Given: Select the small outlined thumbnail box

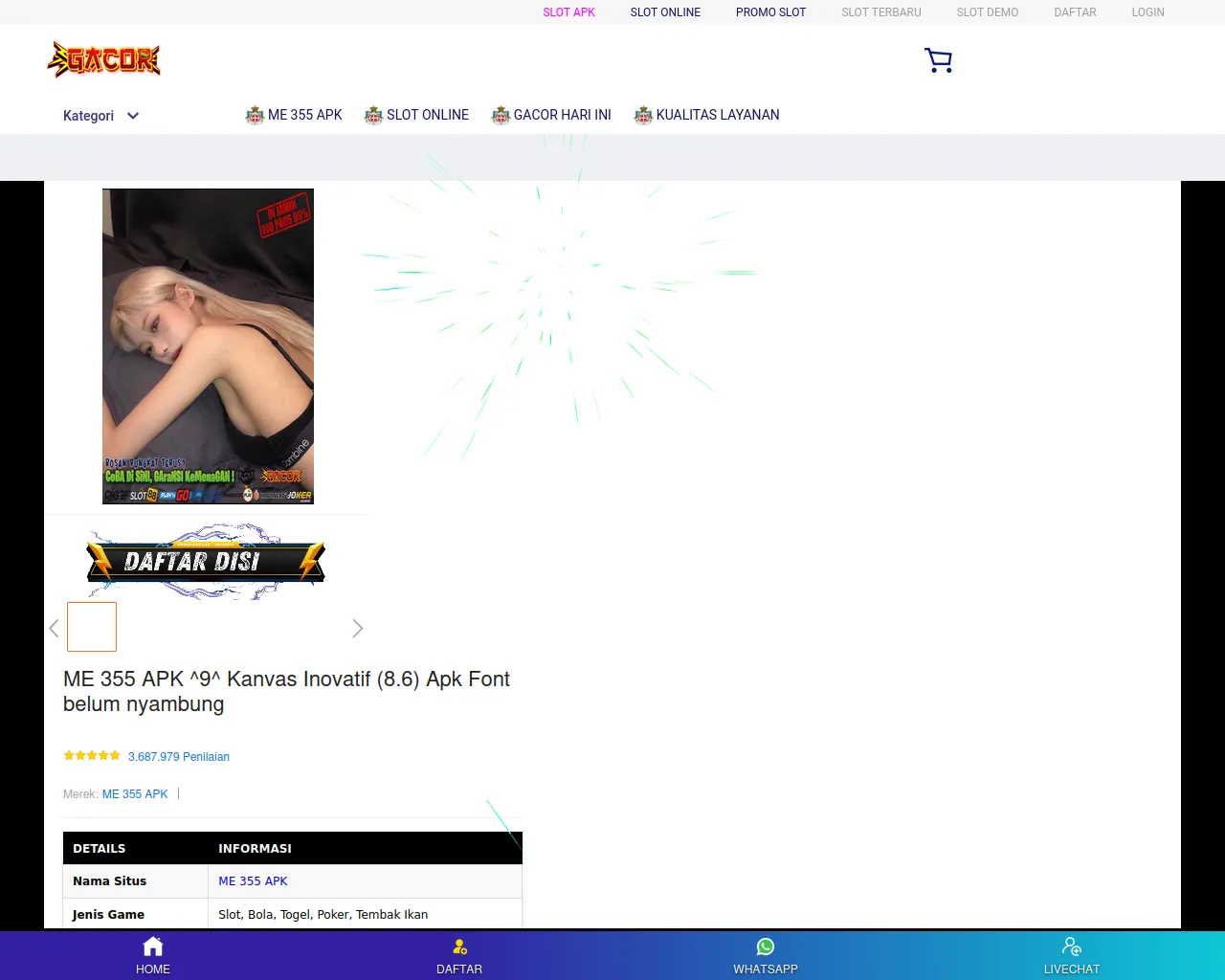Looking at the screenshot, I should coord(92,627).
